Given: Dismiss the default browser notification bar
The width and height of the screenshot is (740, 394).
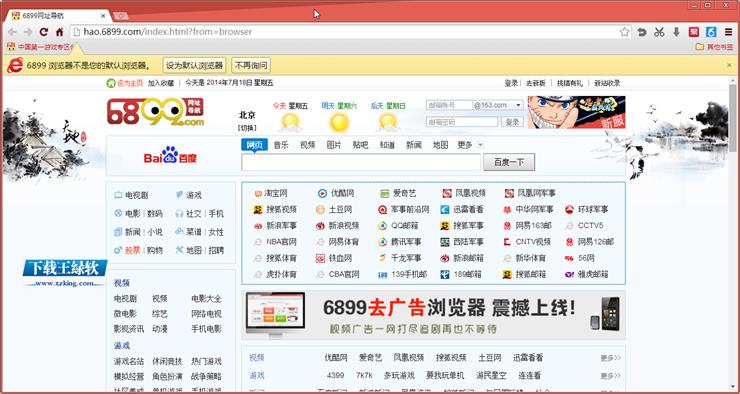Looking at the screenshot, I should [x=729, y=65].
